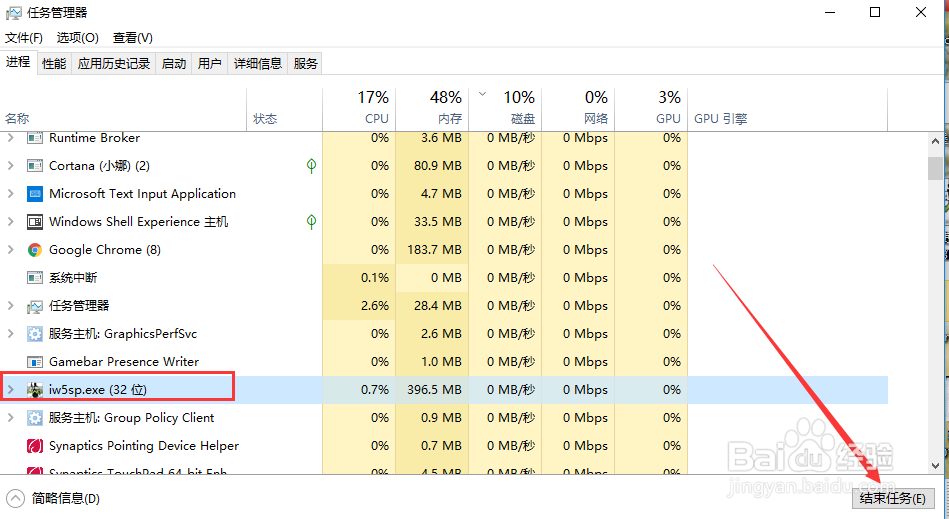The width and height of the screenshot is (949, 519).
Task: Sort processes by 内存 column
Action: tap(432, 108)
